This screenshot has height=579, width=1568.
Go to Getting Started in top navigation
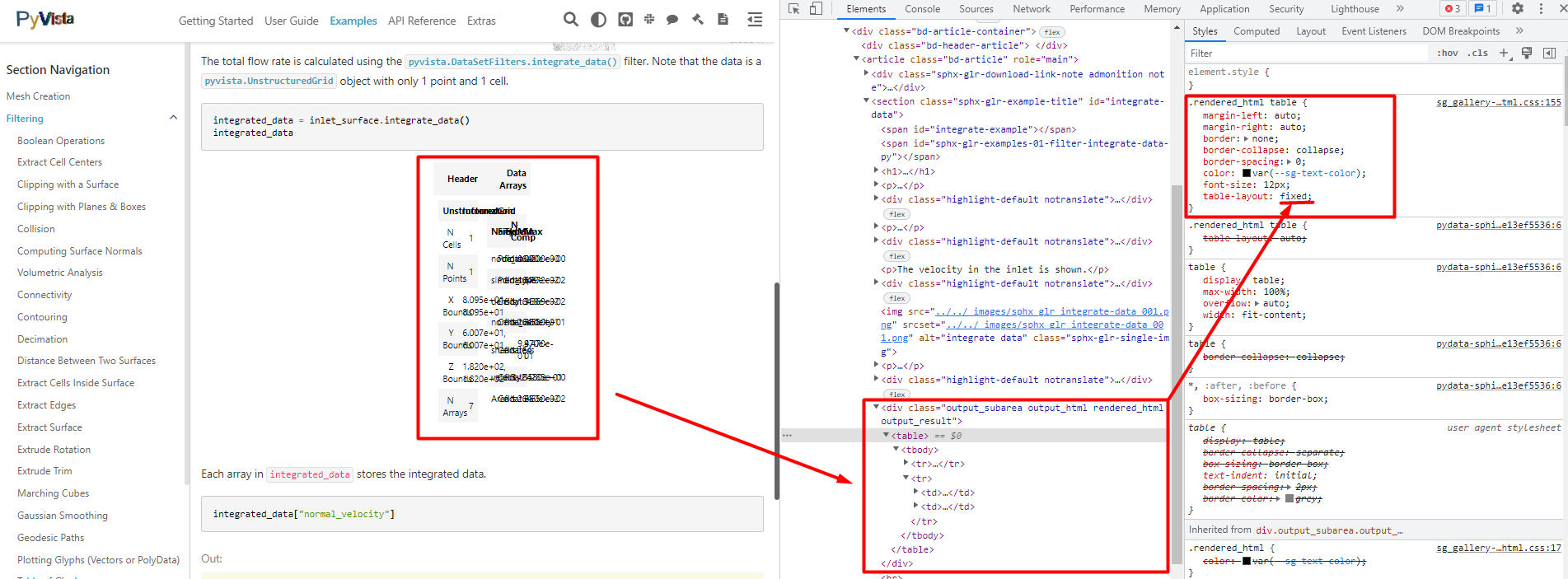pos(216,21)
